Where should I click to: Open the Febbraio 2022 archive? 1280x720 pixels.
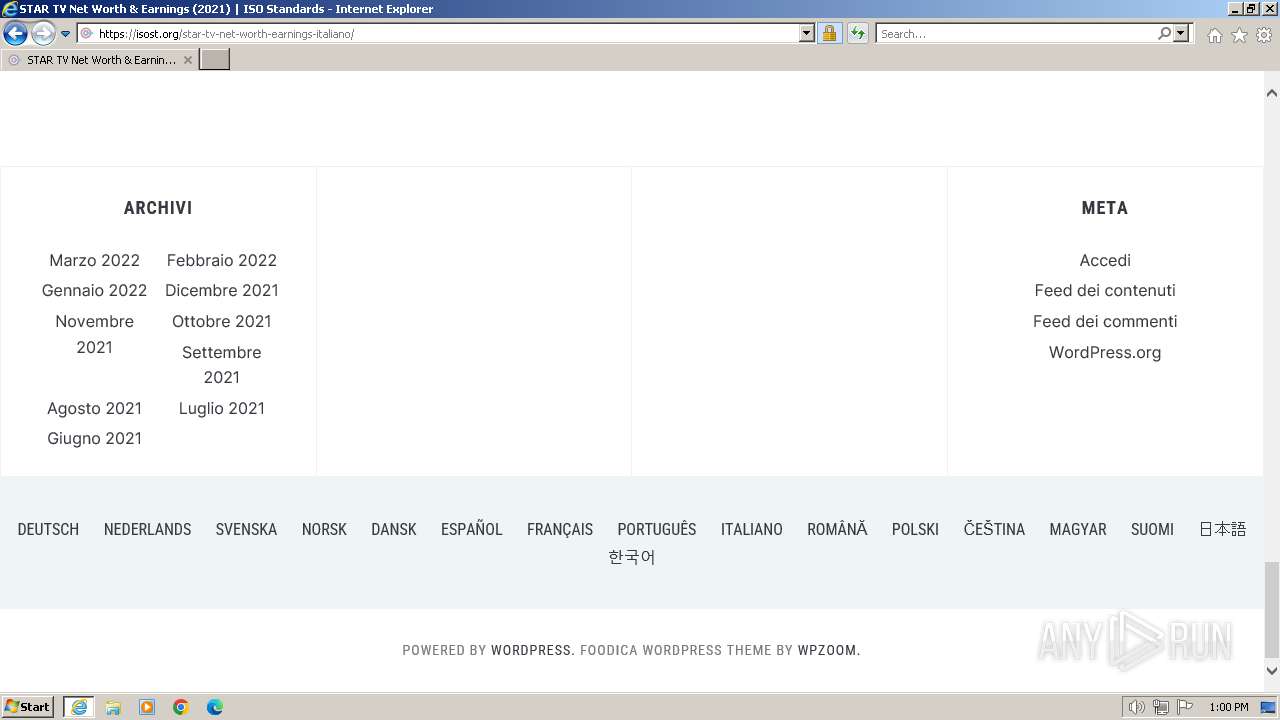click(222, 260)
